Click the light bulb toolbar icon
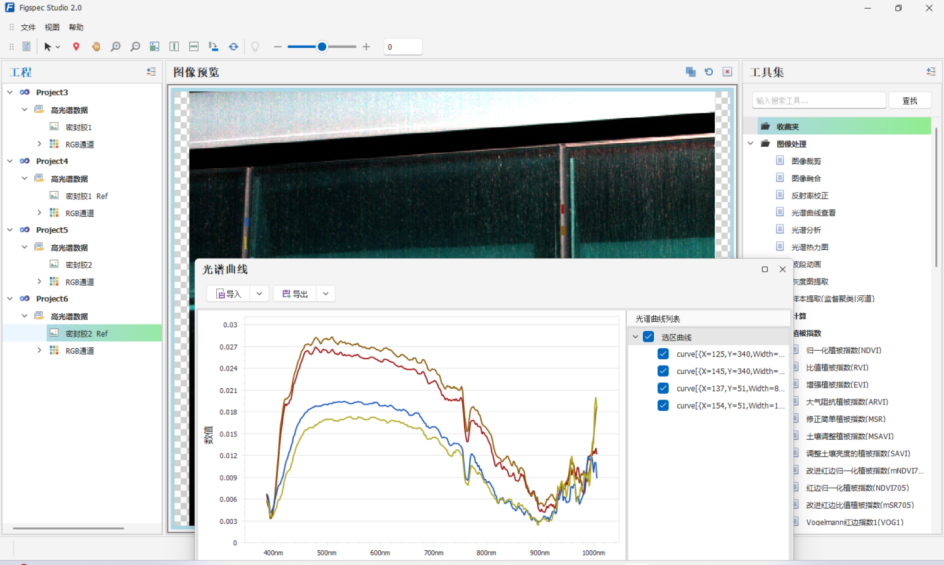 255,47
